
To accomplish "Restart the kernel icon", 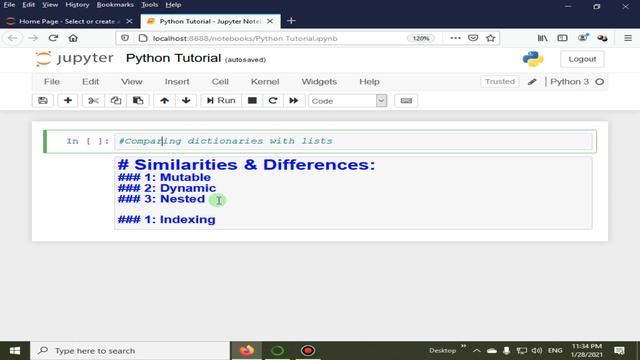I will tap(273, 100).
